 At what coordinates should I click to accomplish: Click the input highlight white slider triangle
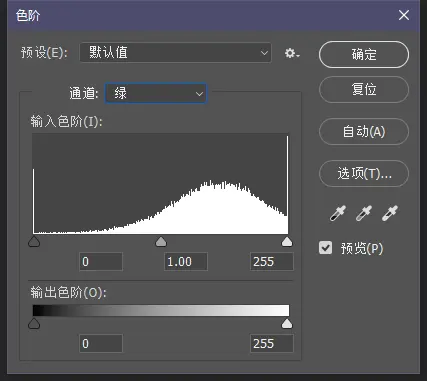[287, 242]
